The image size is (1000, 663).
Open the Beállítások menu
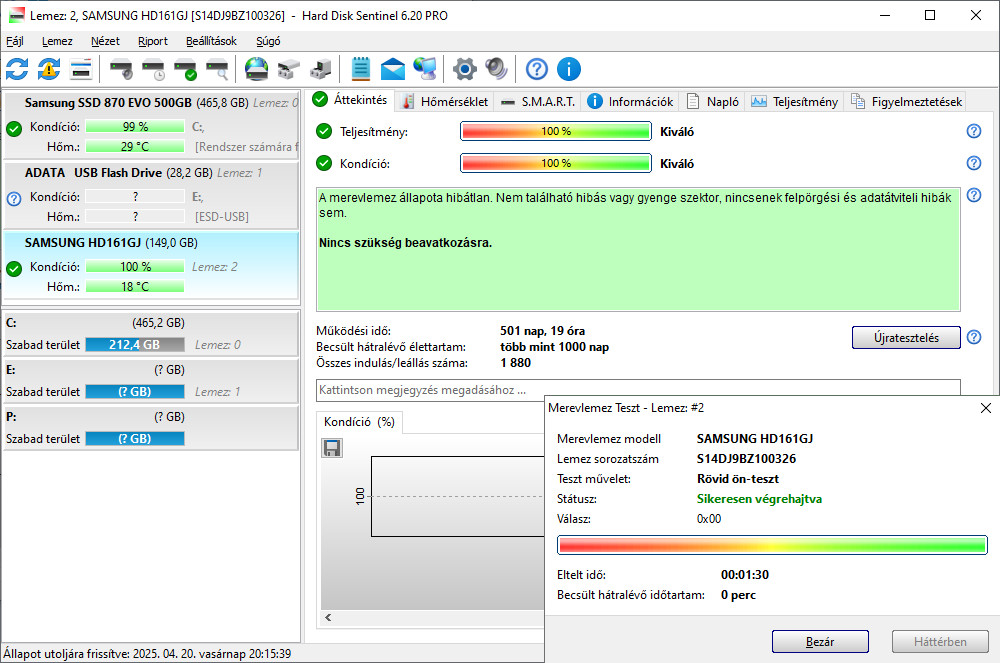[211, 41]
